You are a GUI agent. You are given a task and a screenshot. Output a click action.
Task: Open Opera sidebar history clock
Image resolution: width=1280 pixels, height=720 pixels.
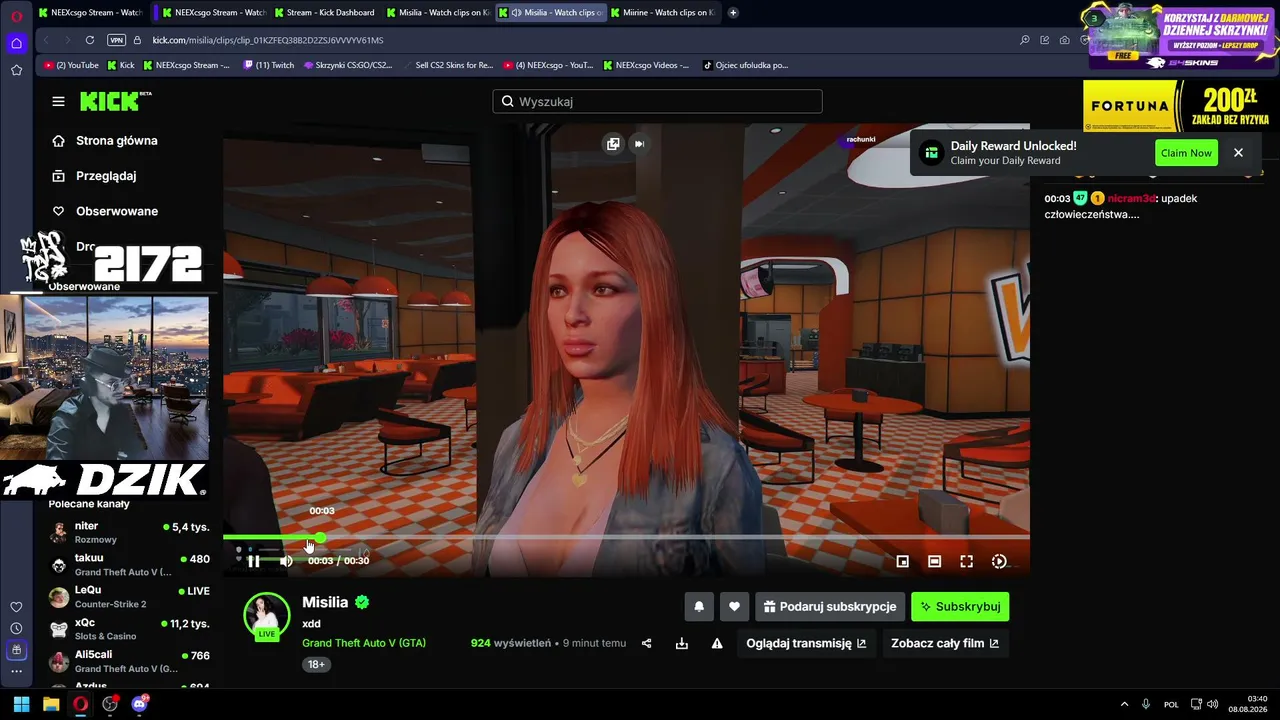pos(16,628)
